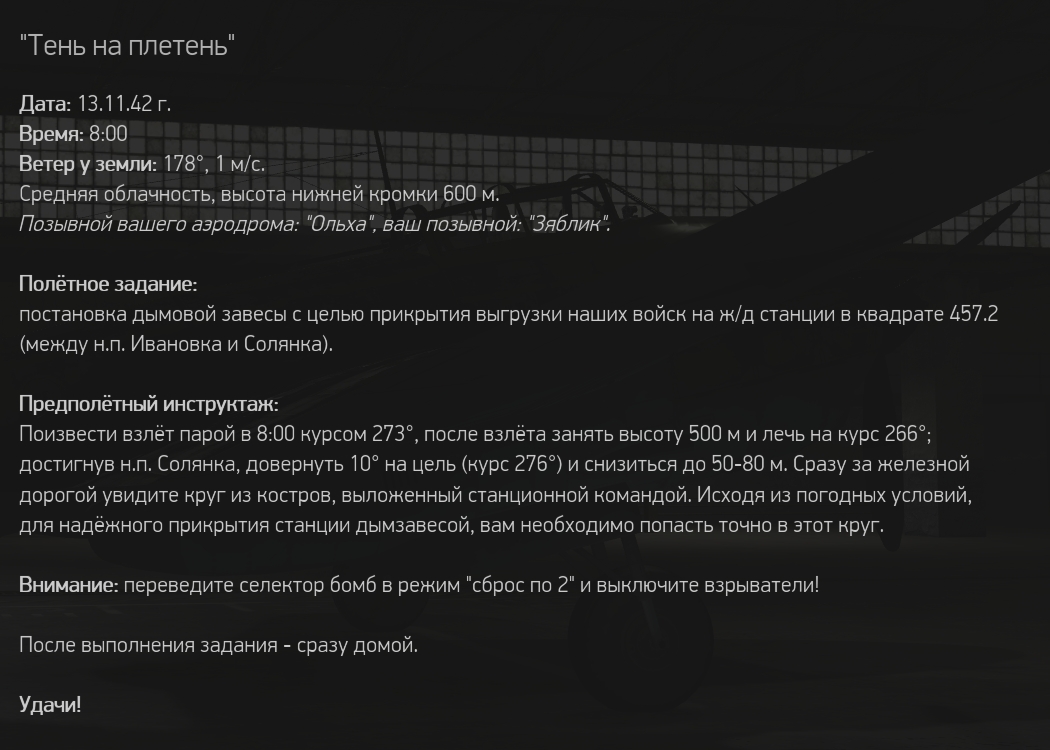This screenshot has width=1050, height=750.
Task: Click the cloud base line mentioning 600 м
Action: pyautogui.click(x=259, y=194)
